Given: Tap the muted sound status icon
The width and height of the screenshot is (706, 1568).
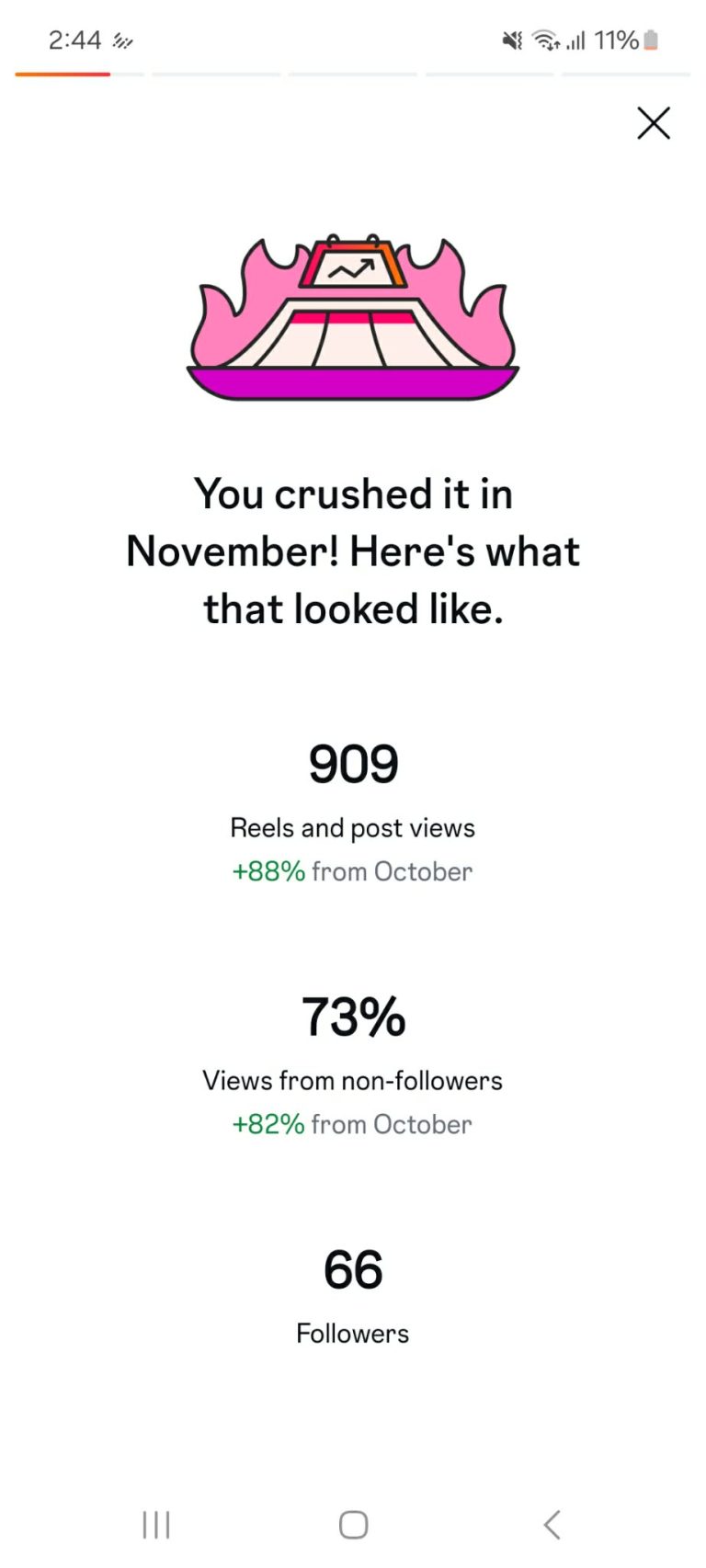Looking at the screenshot, I should click(512, 40).
